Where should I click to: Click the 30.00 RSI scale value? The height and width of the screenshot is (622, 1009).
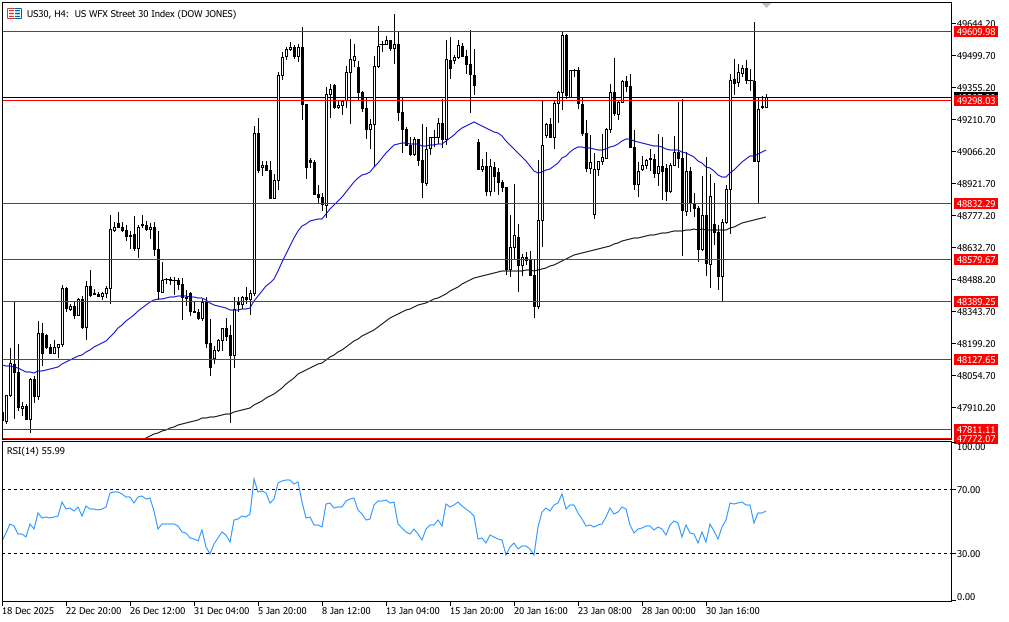(x=968, y=554)
